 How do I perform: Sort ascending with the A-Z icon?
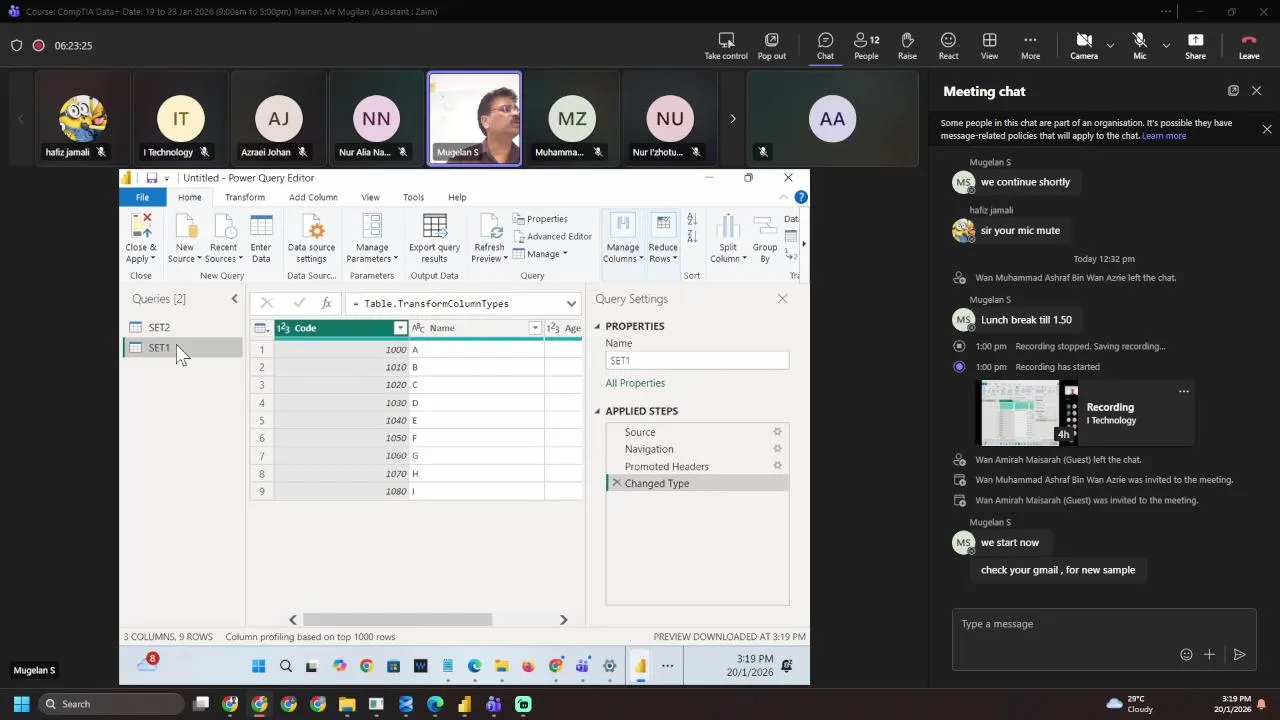pyautogui.click(x=691, y=220)
